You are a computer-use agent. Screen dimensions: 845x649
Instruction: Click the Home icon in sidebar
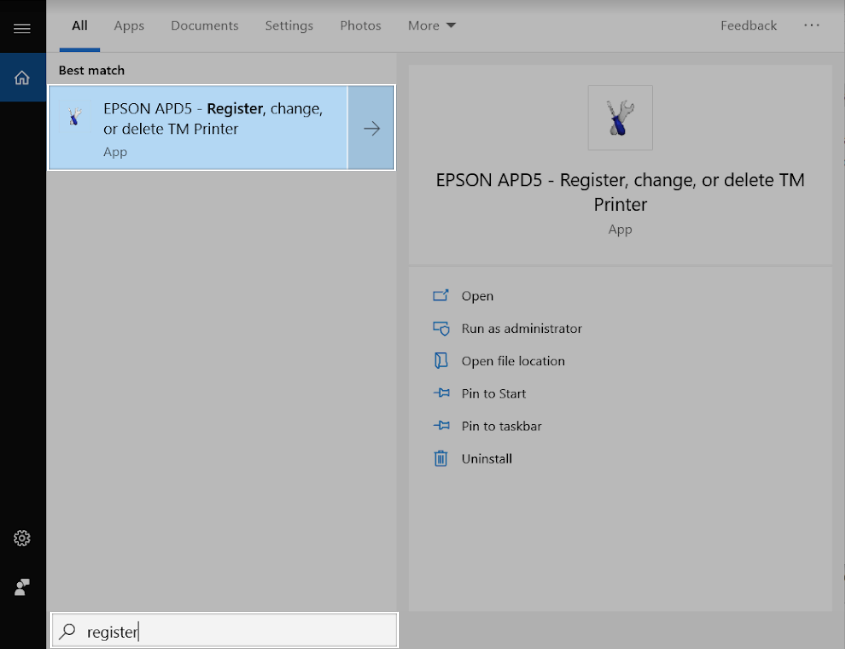click(x=22, y=78)
